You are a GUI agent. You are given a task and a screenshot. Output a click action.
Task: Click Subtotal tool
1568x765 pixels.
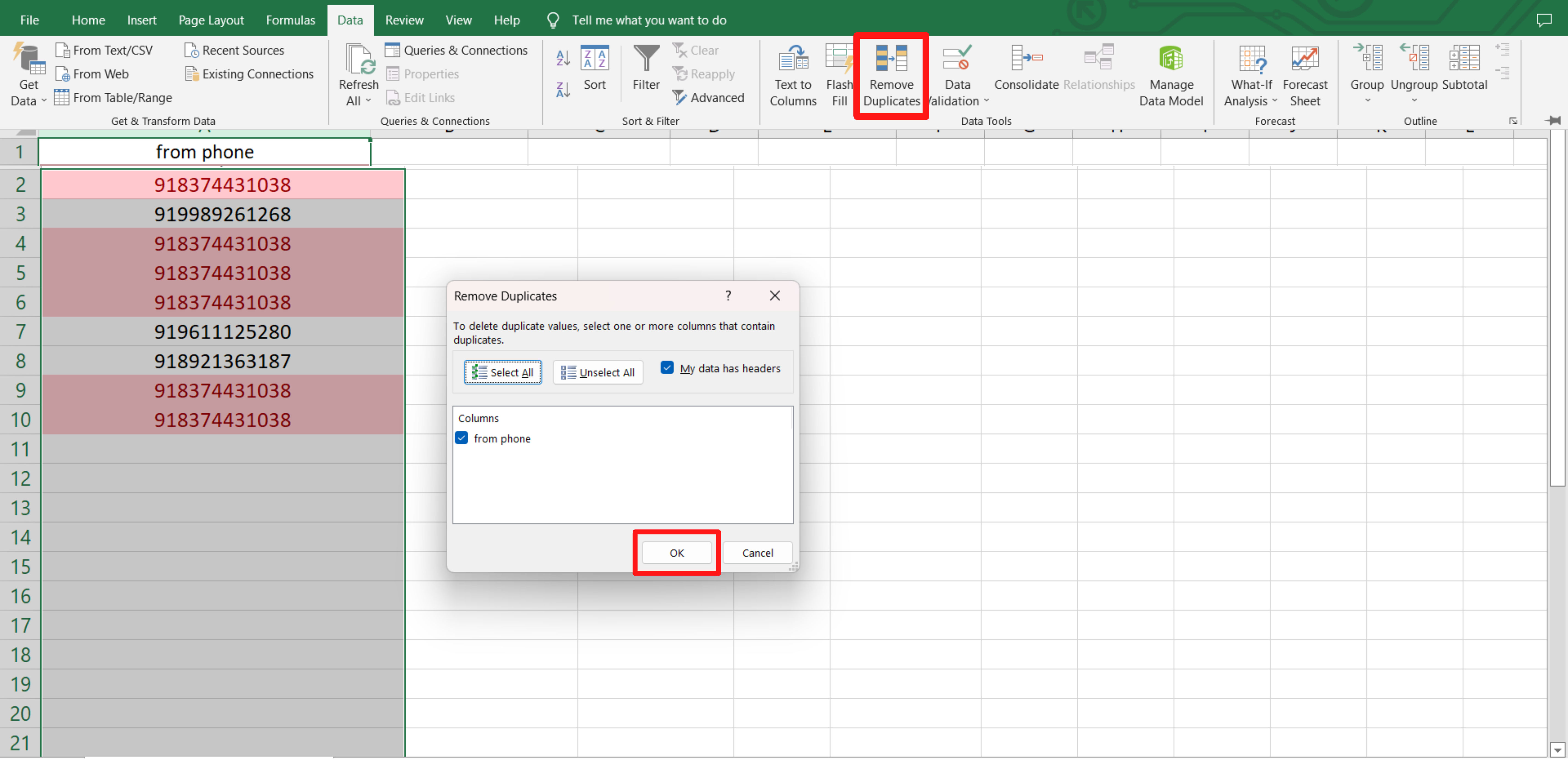coord(1464,68)
